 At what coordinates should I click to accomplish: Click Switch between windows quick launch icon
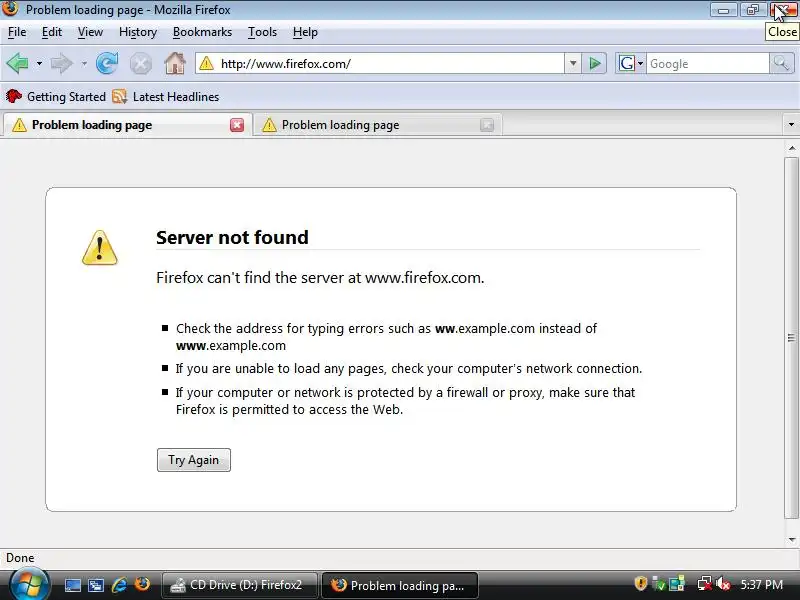96,585
